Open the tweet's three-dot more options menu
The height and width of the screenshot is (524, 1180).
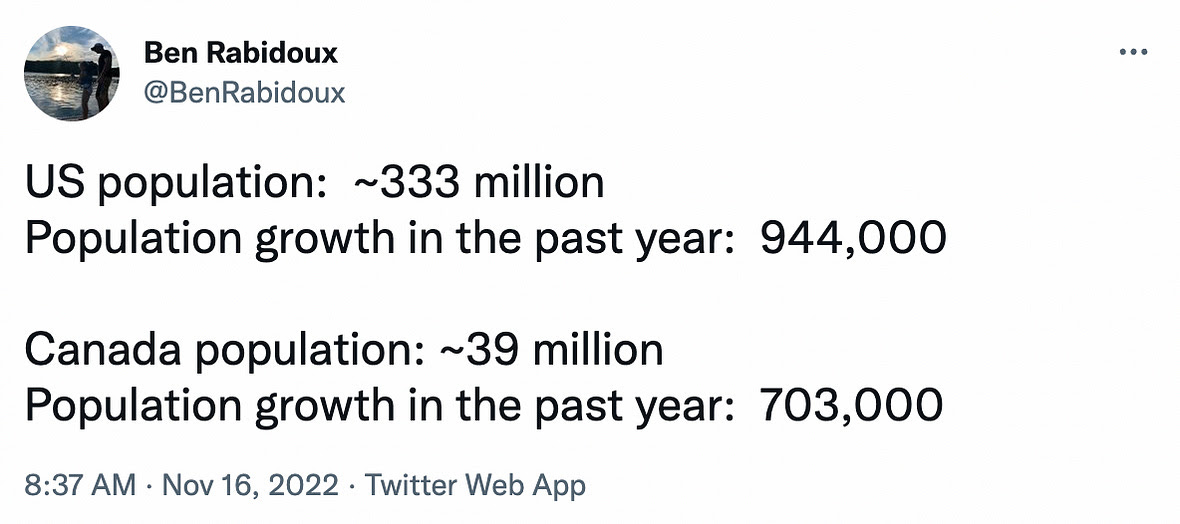(1133, 53)
